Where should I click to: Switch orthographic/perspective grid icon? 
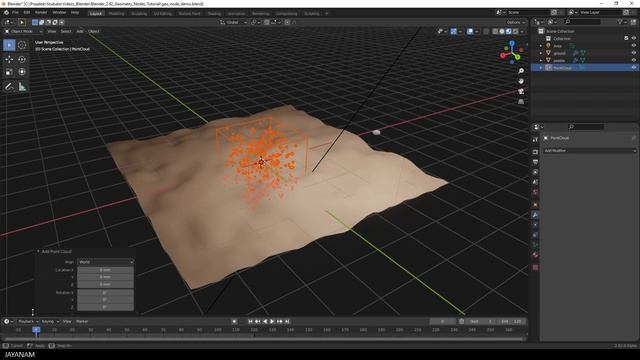point(521,102)
